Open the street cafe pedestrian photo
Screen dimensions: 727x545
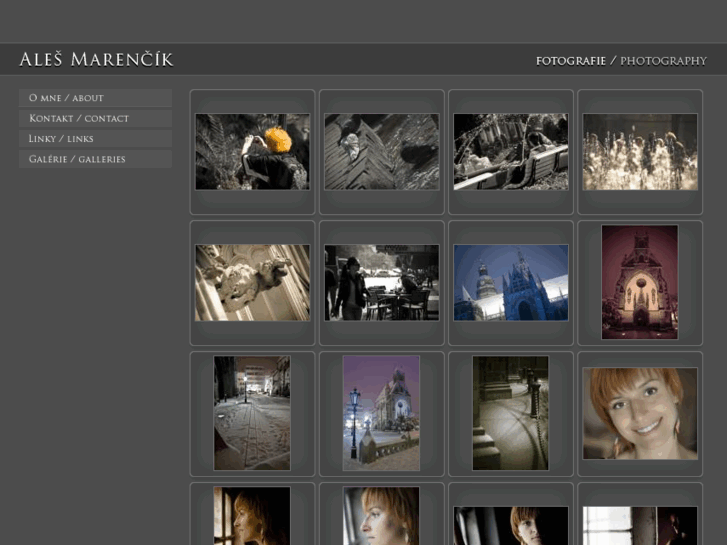click(x=382, y=283)
